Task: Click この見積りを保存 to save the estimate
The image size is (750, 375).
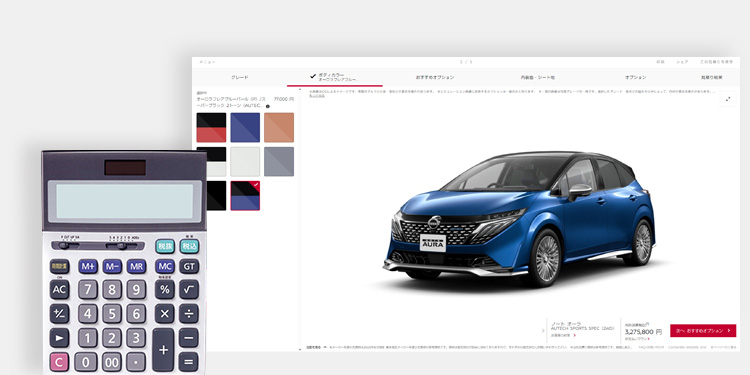Action: coord(717,62)
